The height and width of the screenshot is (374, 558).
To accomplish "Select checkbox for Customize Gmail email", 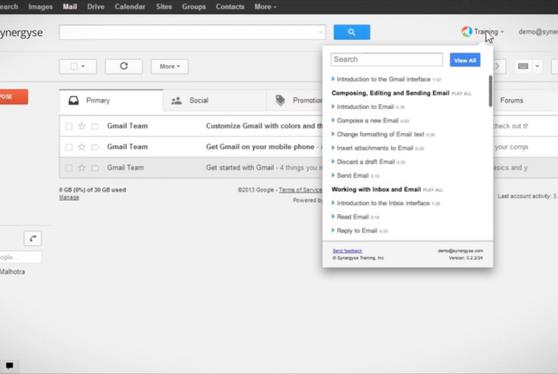I will (x=69, y=126).
